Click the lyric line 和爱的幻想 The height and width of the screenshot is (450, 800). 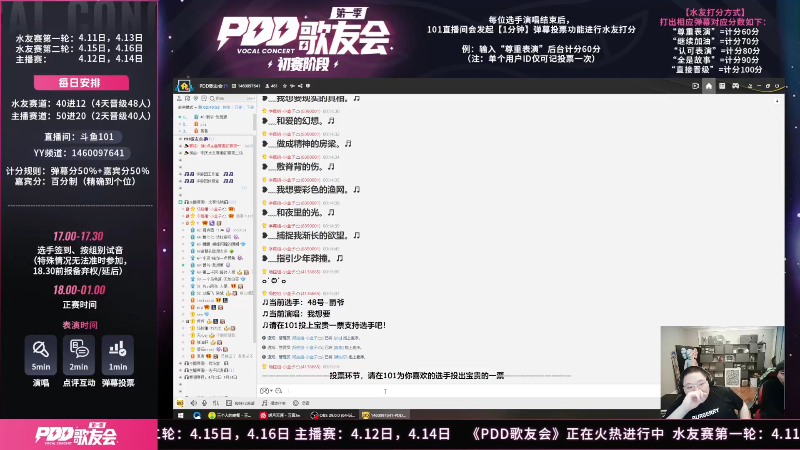pyautogui.click(x=298, y=121)
